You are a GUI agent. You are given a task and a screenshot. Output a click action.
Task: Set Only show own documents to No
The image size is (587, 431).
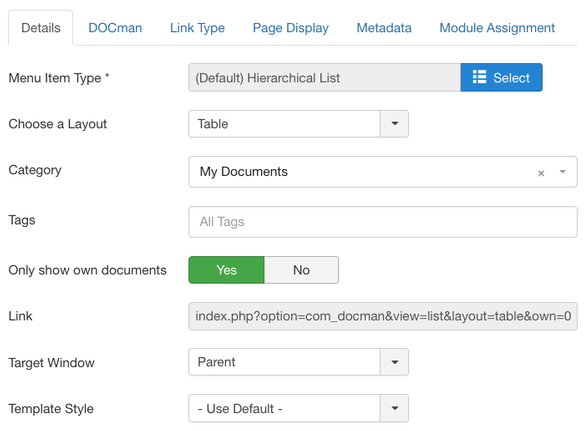pyautogui.click(x=301, y=270)
